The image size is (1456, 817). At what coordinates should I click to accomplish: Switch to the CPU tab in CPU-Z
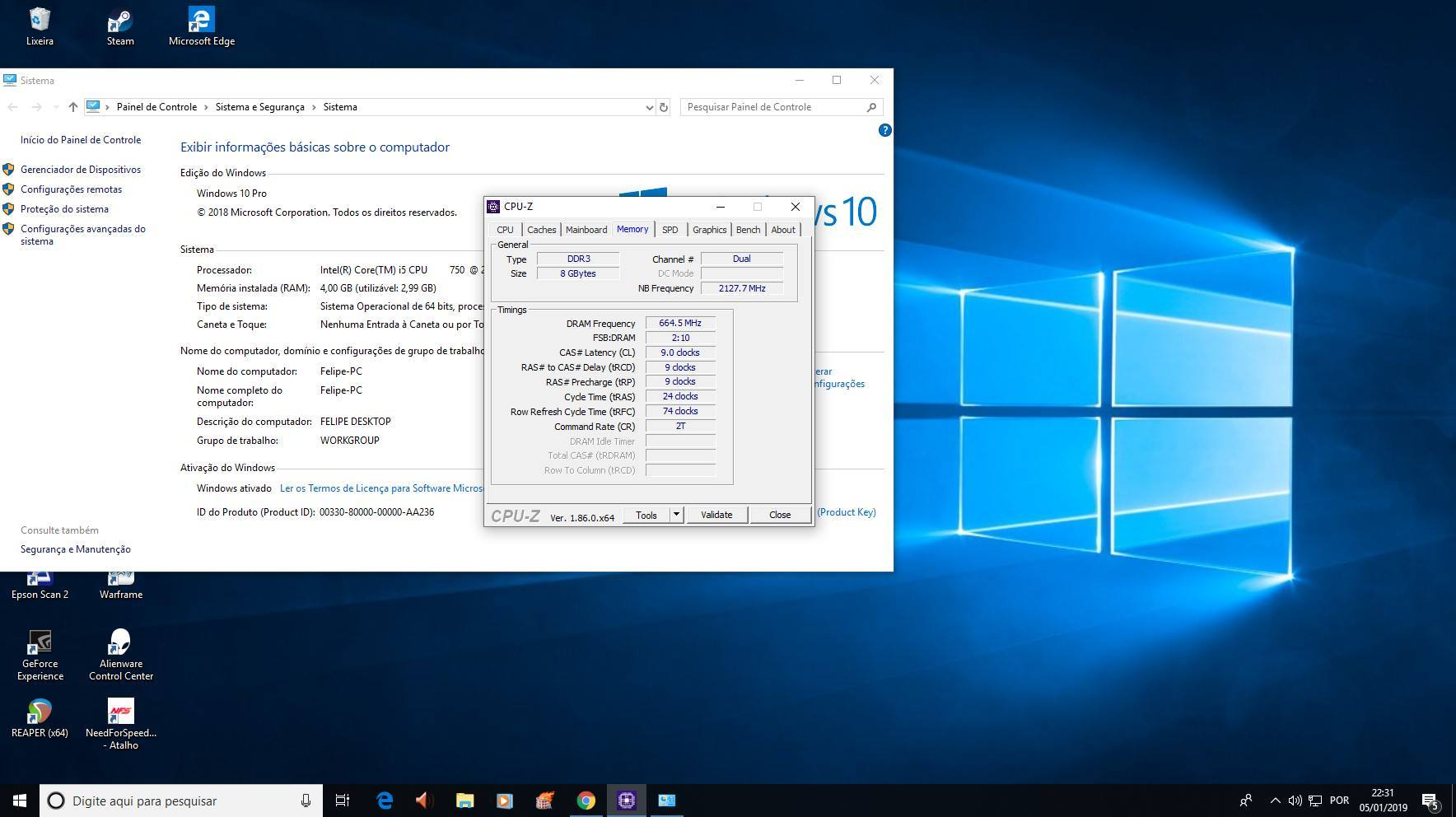[x=505, y=230]
